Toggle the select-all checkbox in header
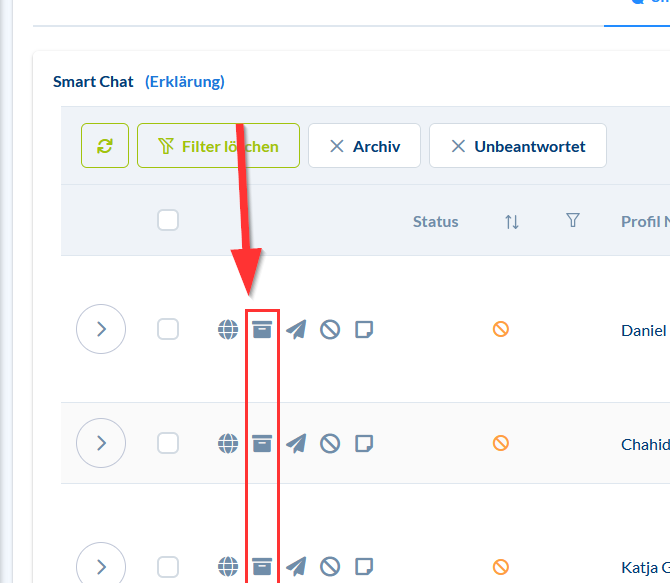Viewport: 670px width, 583px height. coord(168,220)
